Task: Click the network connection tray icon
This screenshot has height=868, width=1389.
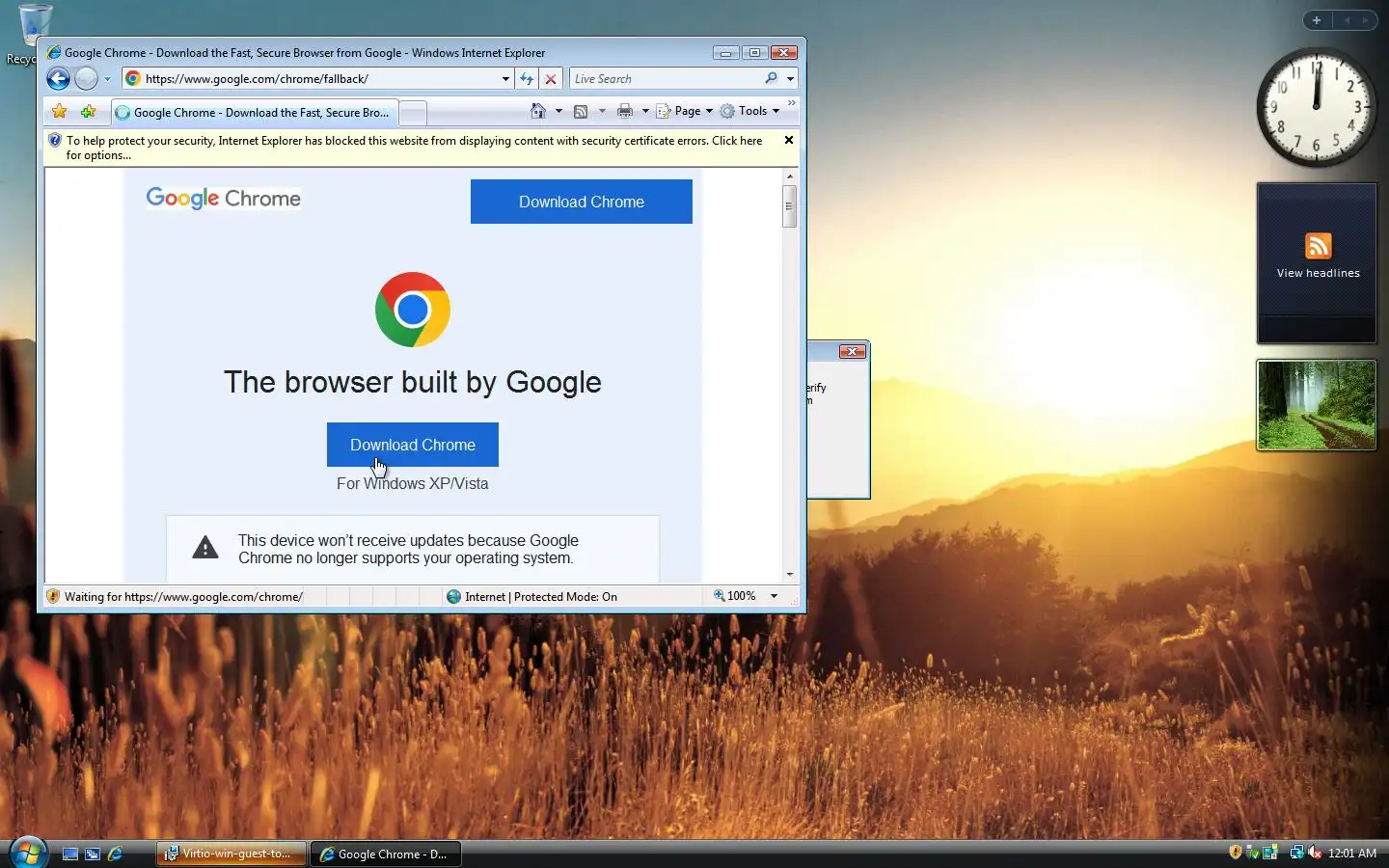Action: tap(1296, 853)
